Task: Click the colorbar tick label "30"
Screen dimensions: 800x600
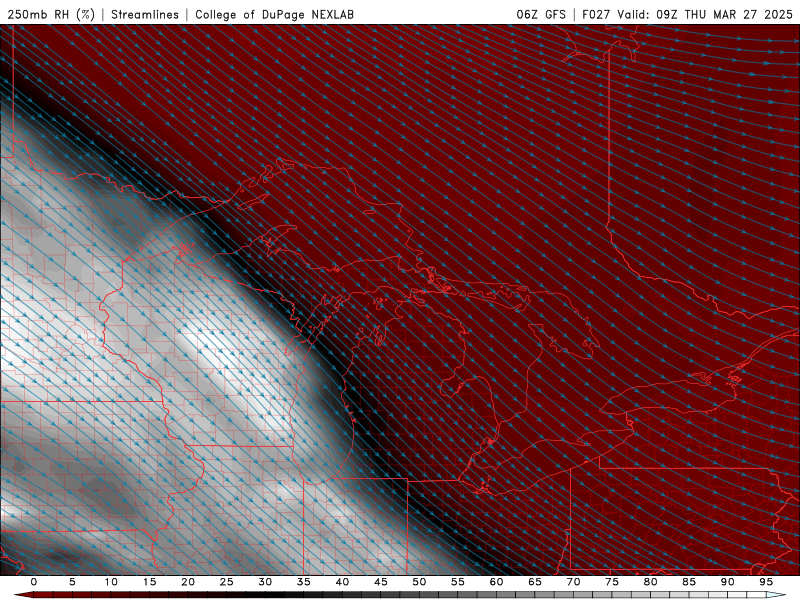Action: click(265, 582)
